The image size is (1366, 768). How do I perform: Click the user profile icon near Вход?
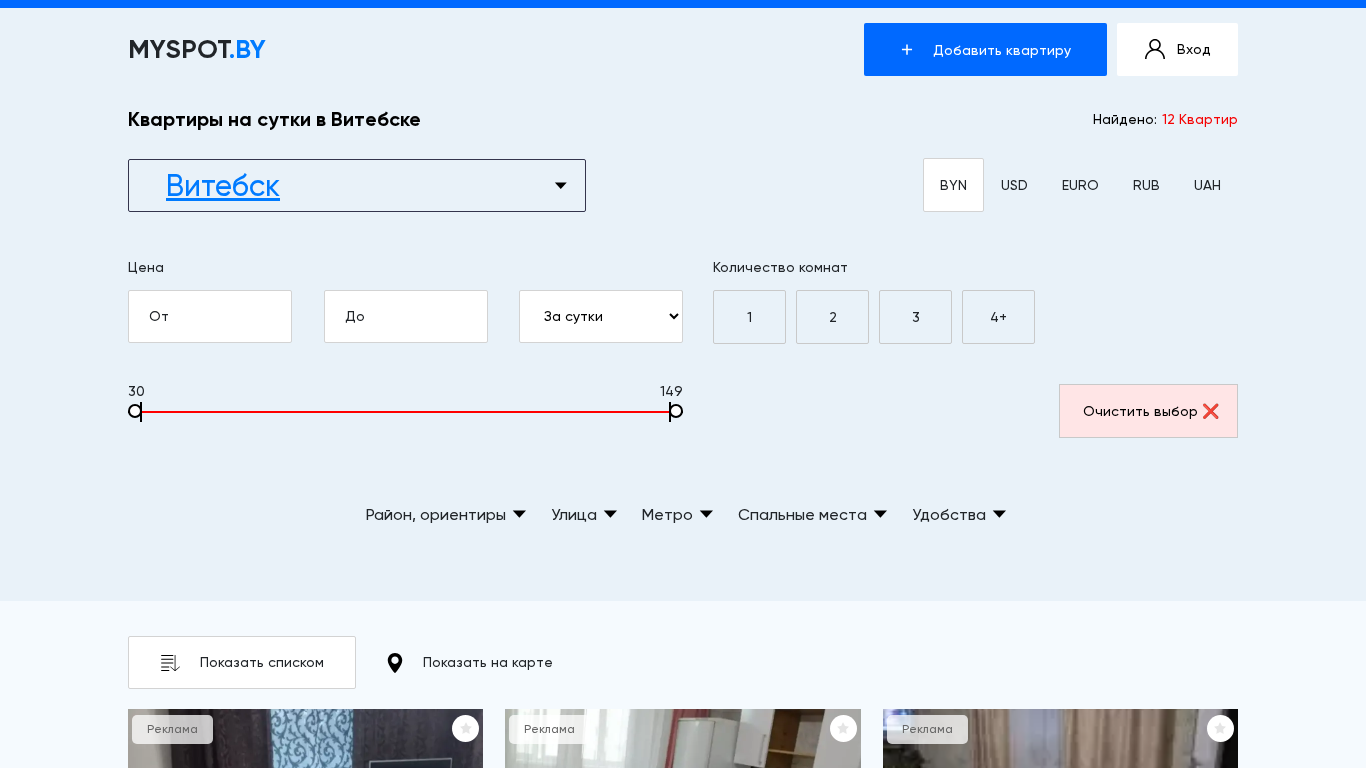[1155, 49]
